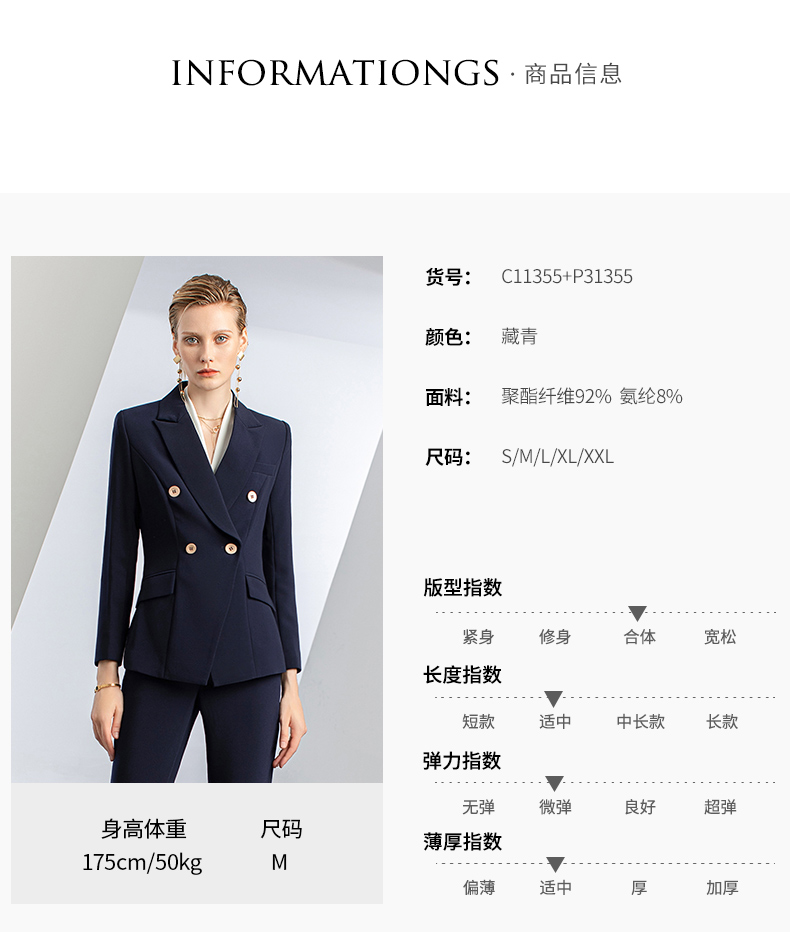Choose the 中长款 length option
This screenshot has width=790, height=932.
[641, 722]
